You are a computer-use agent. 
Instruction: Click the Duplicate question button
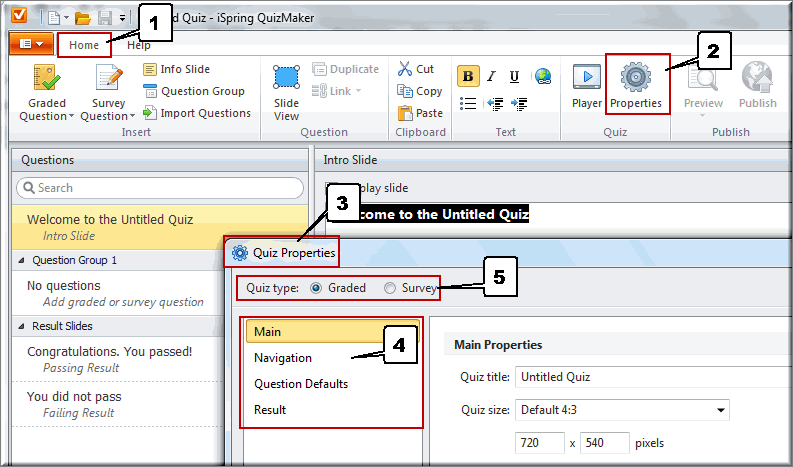click(345, 69)
